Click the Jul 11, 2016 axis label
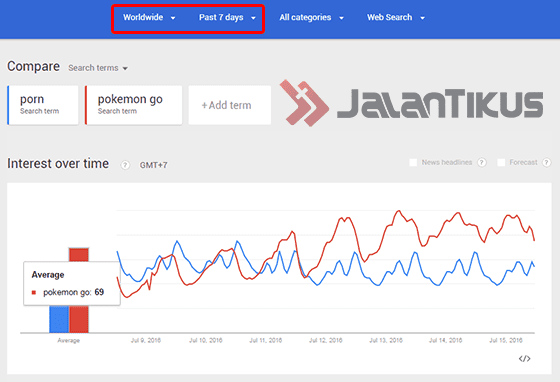 [x=265, y=340]
